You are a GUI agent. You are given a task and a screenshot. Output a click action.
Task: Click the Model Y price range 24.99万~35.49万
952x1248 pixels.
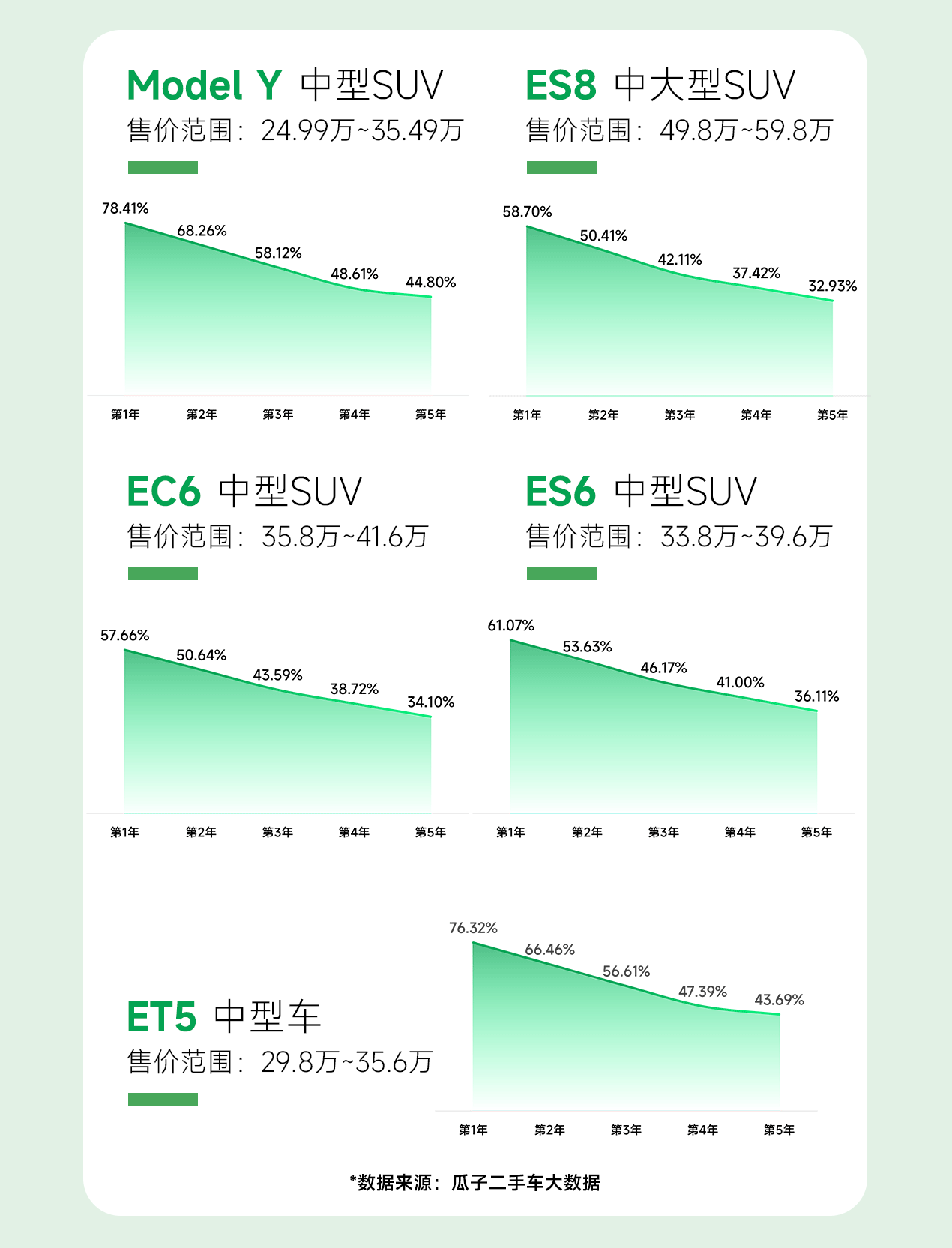click(x=362, y=130)
